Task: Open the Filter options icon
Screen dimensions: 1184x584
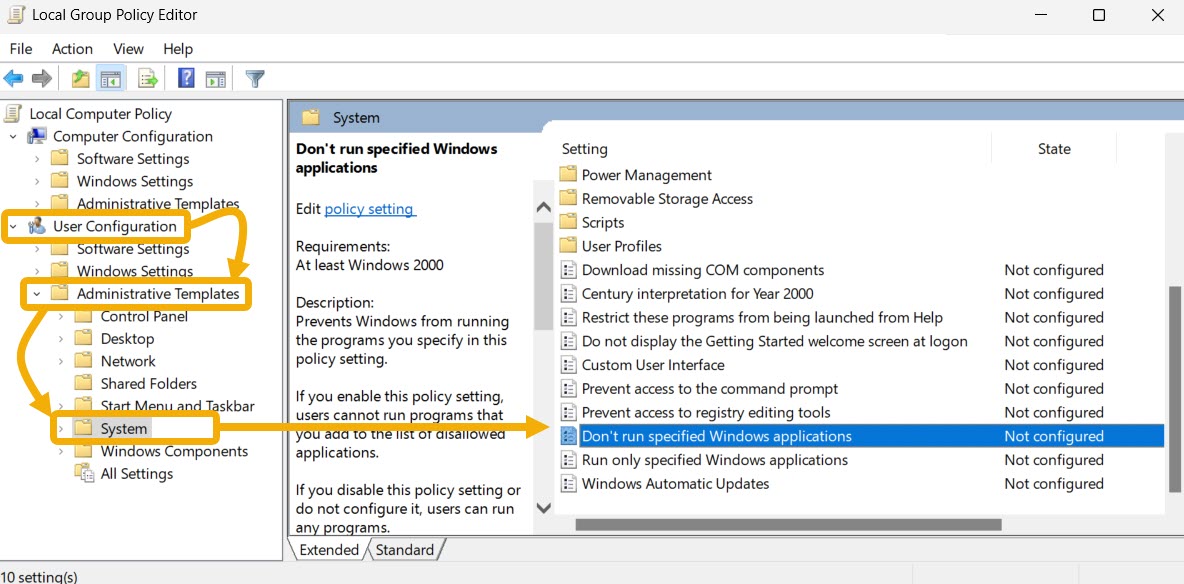Action: 255,78
